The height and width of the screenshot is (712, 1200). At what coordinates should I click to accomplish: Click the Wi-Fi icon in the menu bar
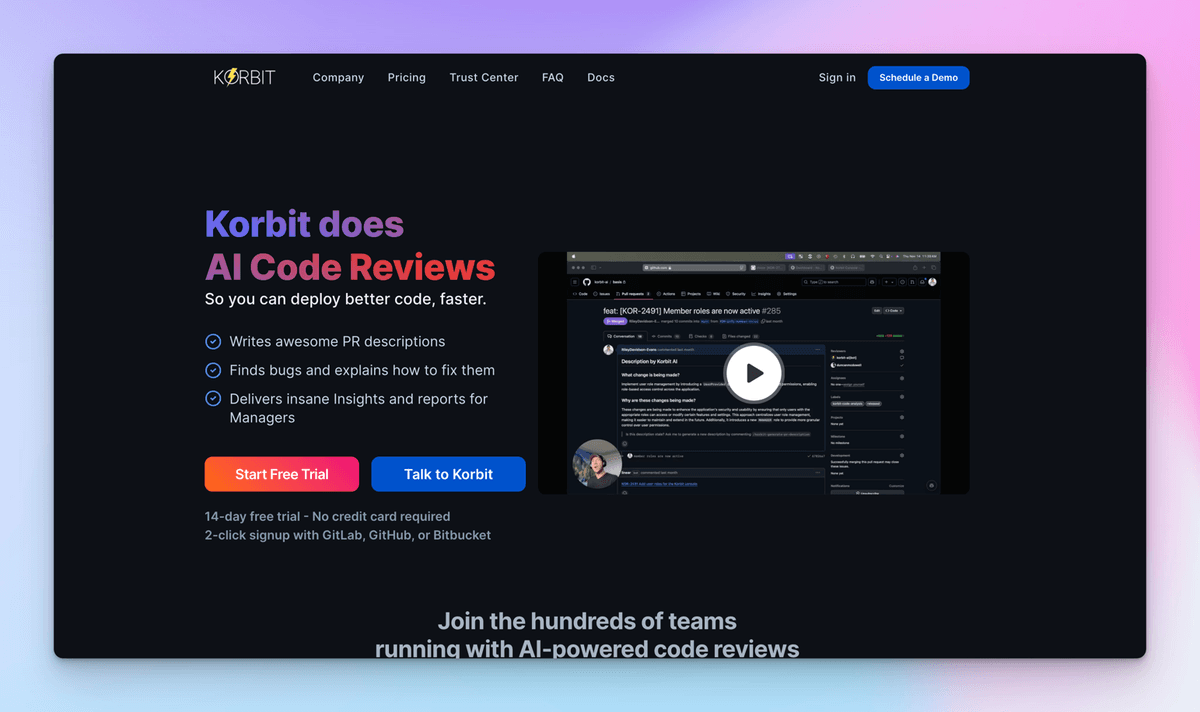[872, 255]
